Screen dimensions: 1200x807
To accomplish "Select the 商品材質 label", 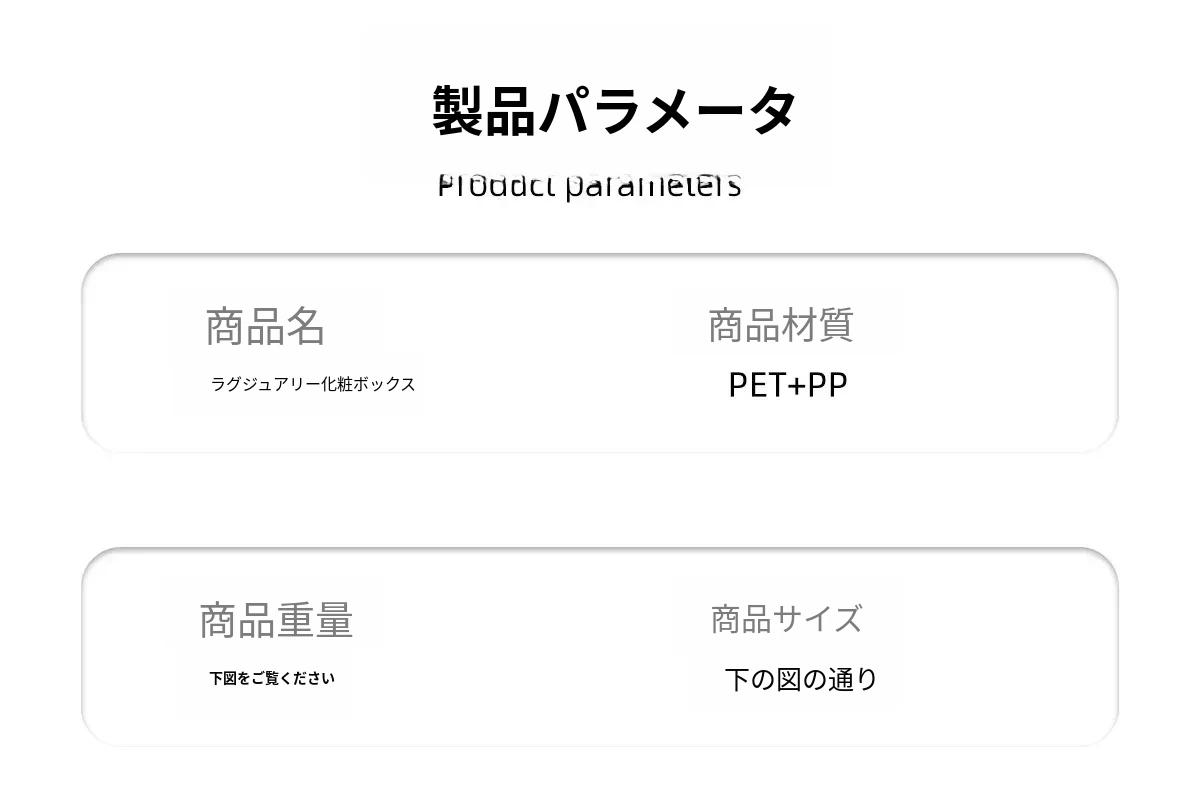I will [x=780, y=326].
